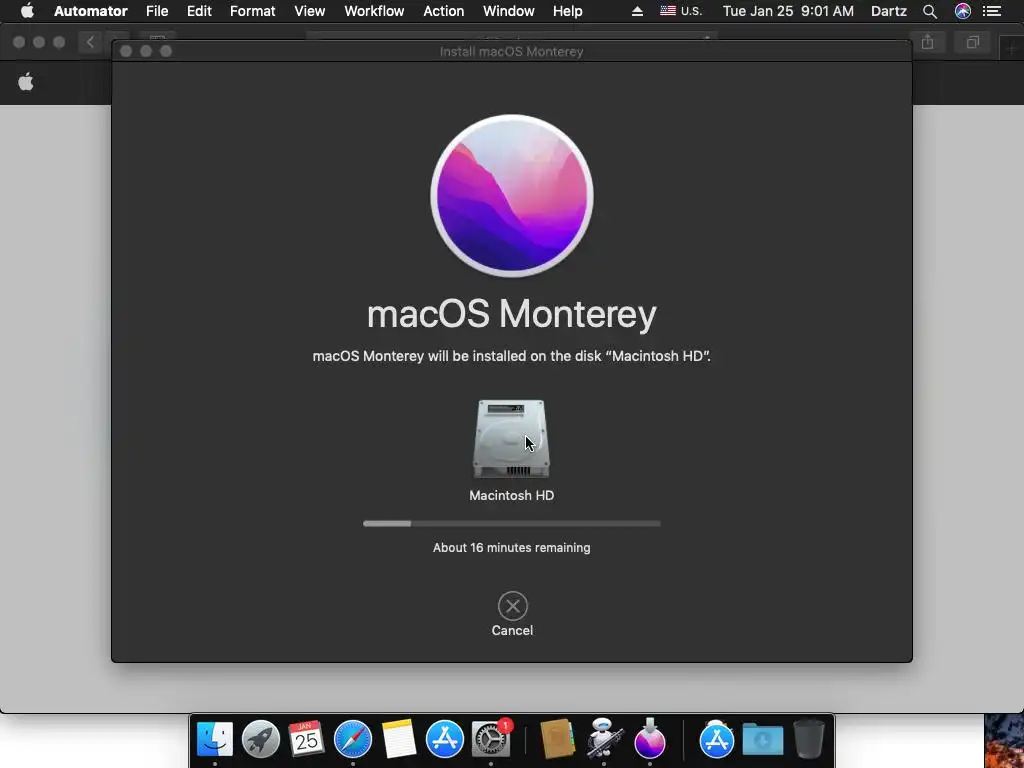Screen dimensions: 1024x768
Task: Click the Share icon in Safari window
Action: click(x=927, y=42)
